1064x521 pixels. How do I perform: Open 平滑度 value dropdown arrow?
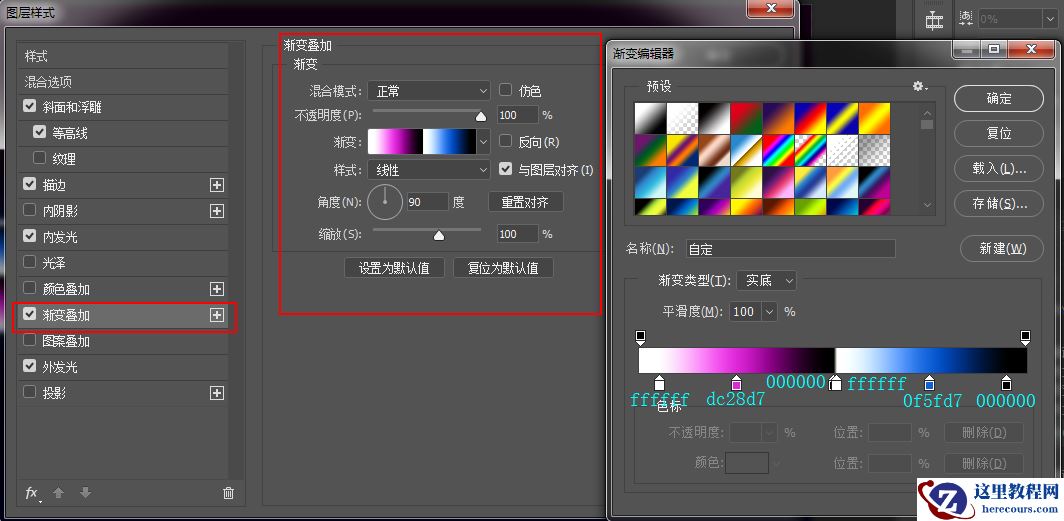click(x=769, y=312)
